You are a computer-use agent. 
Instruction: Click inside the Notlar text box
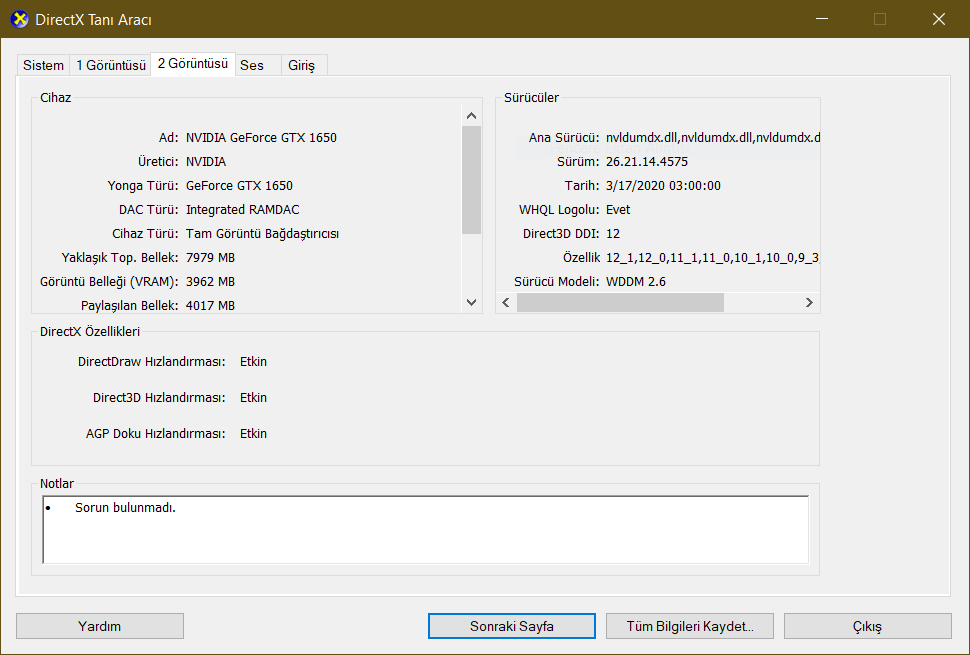coord(426,529)
